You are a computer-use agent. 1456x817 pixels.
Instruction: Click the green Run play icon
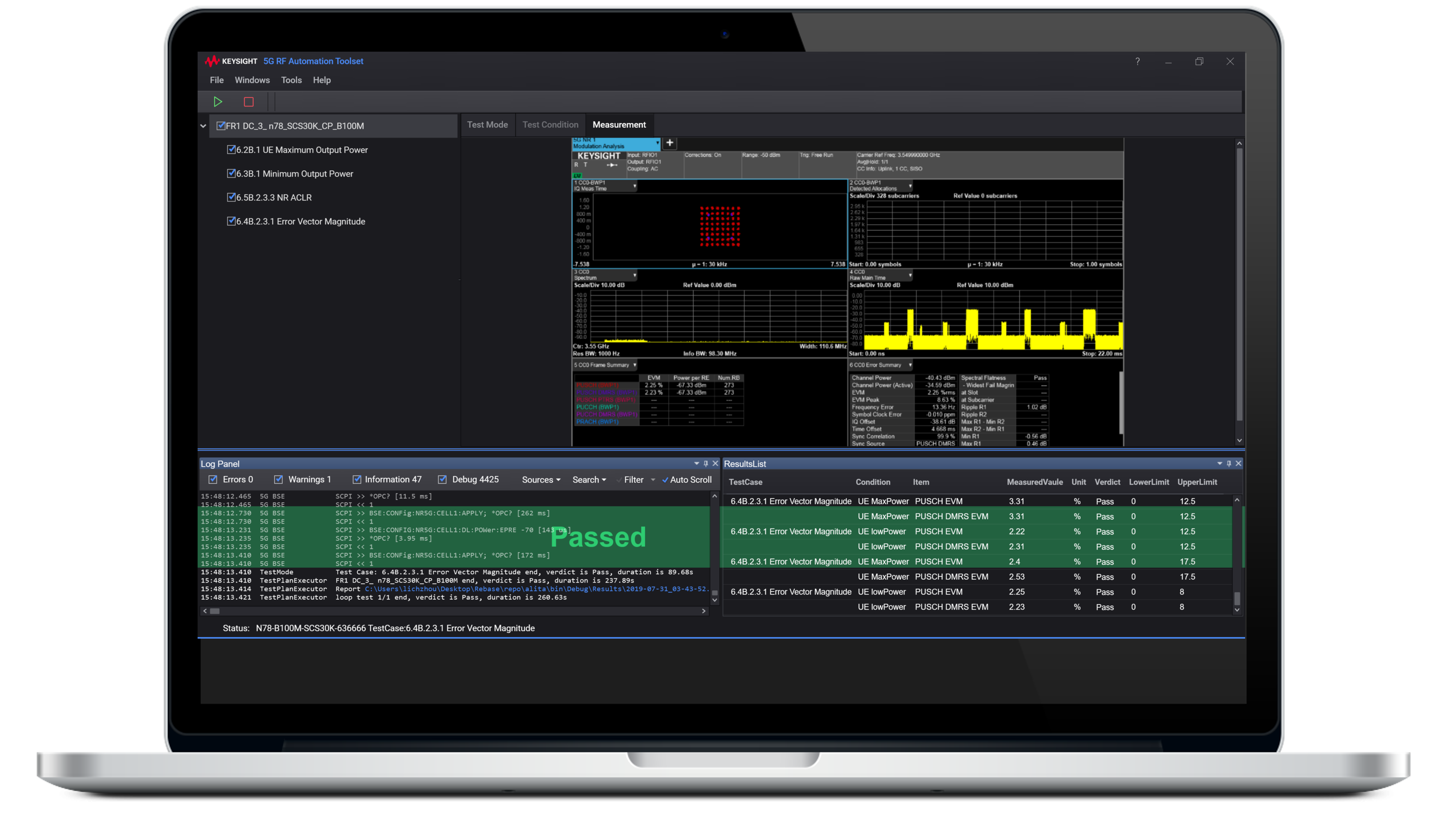(218, 102)
